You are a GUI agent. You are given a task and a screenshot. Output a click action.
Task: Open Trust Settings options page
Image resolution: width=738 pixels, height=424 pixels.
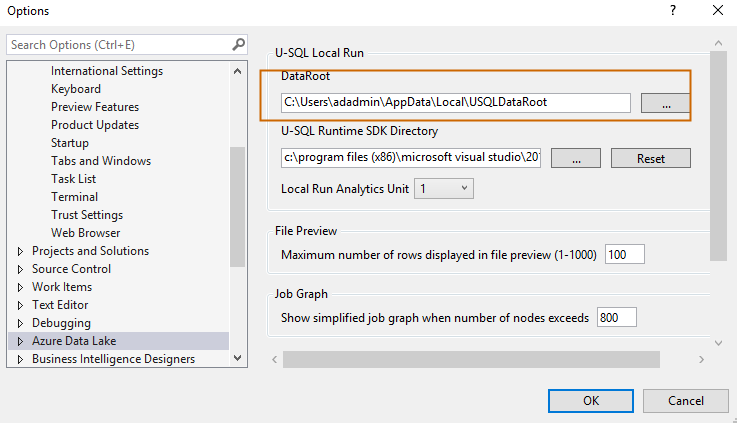(87, 215)
